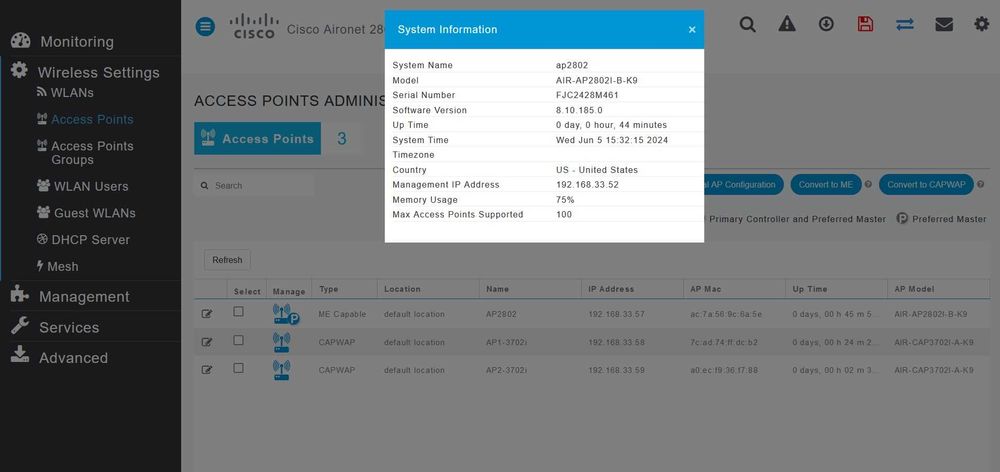
Task: Click the download circle icon
Action: 826,24
